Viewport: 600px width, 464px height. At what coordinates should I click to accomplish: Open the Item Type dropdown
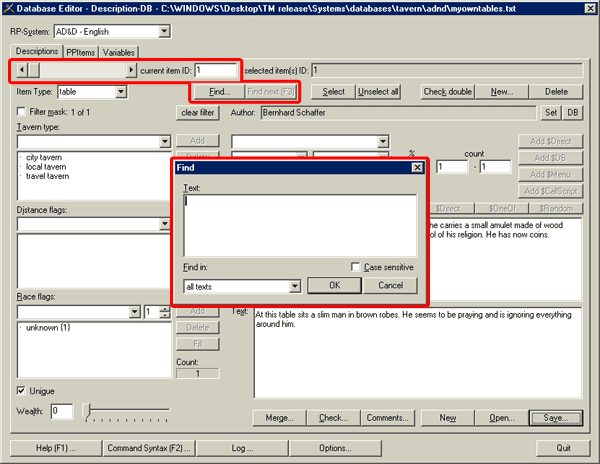tap(121, 92)
